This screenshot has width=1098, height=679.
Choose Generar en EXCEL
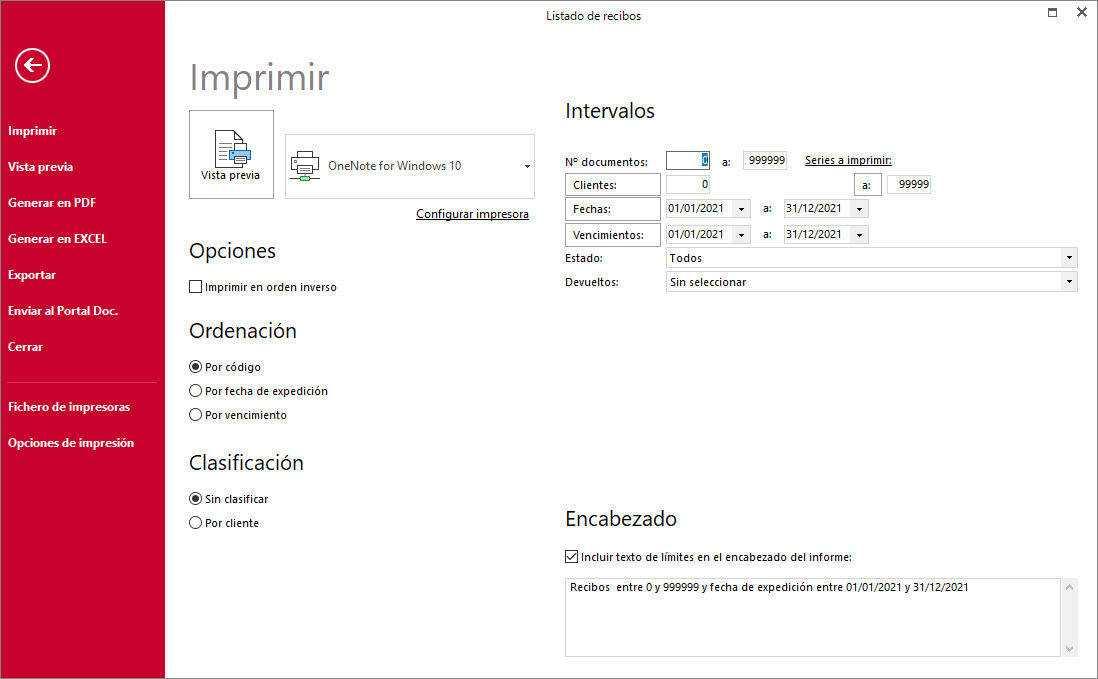57,239
